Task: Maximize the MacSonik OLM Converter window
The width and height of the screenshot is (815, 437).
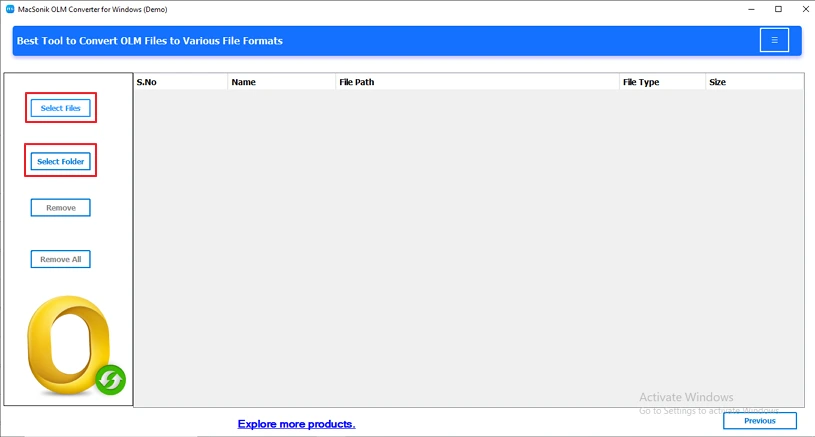Action: point(778,9)
